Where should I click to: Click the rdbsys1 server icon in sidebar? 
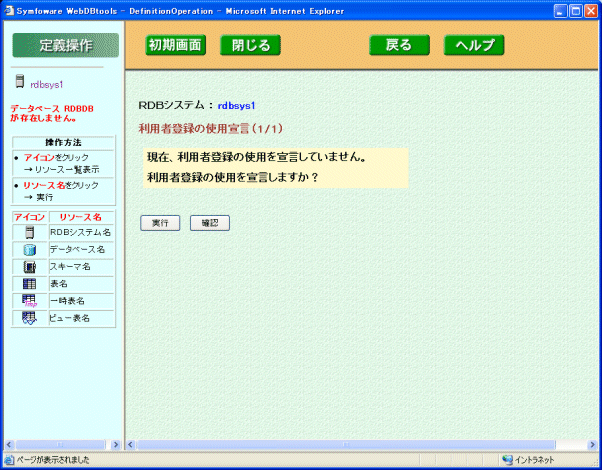point(19,84)
